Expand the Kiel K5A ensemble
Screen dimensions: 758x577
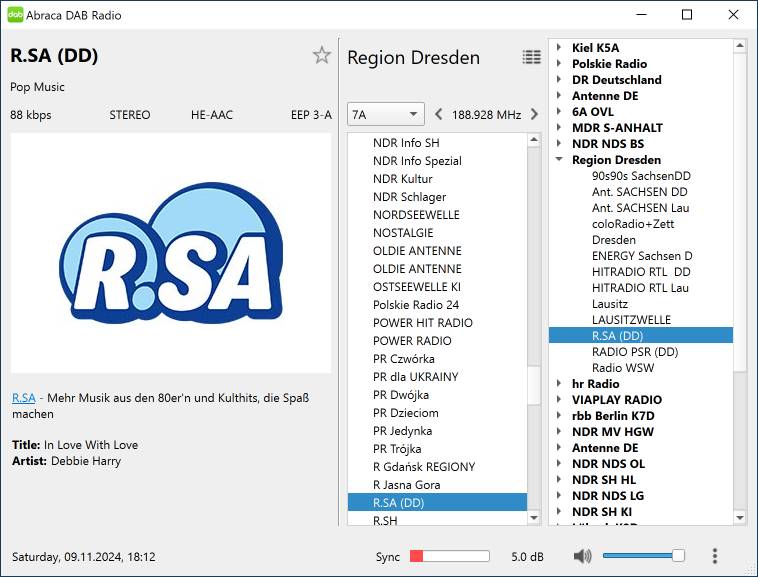(559, 48)
